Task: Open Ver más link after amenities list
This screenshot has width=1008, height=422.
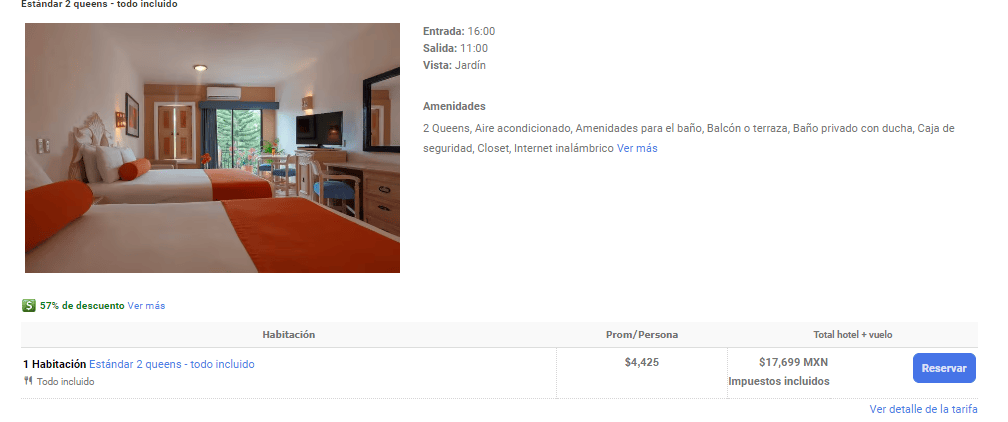Action: pyautogui.click(x=637, y=148)
